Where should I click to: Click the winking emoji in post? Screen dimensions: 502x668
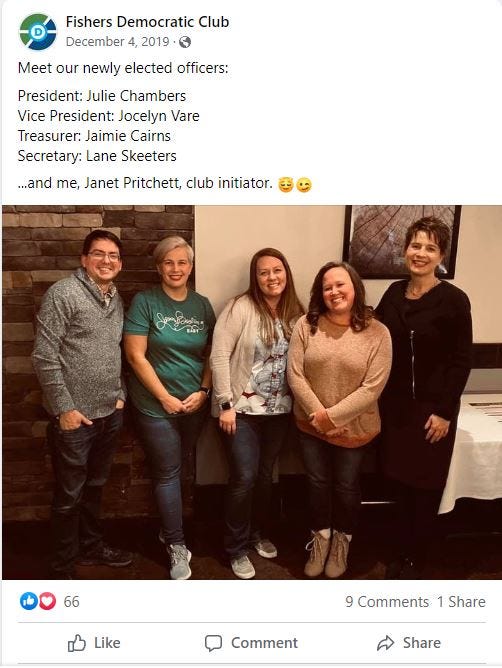pos(304,184)
